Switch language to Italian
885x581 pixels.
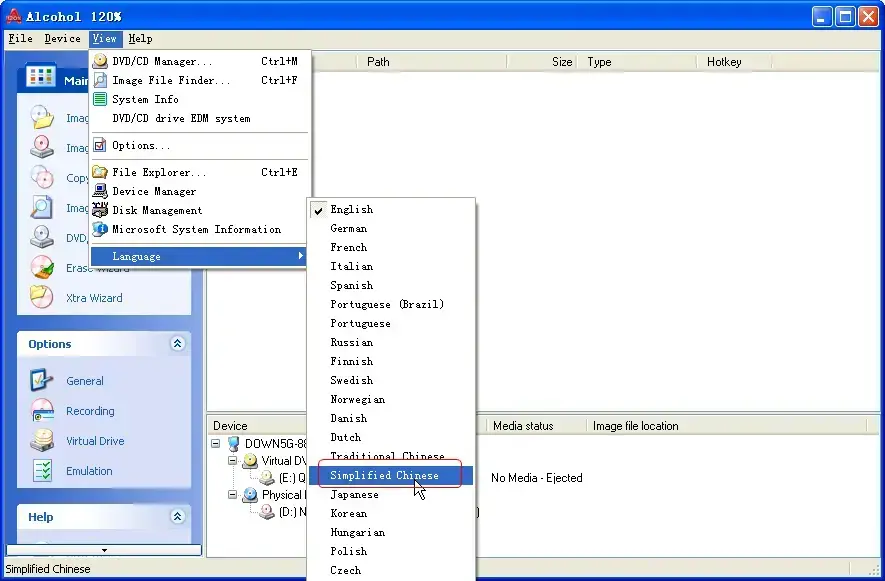[x=391, y=267]
